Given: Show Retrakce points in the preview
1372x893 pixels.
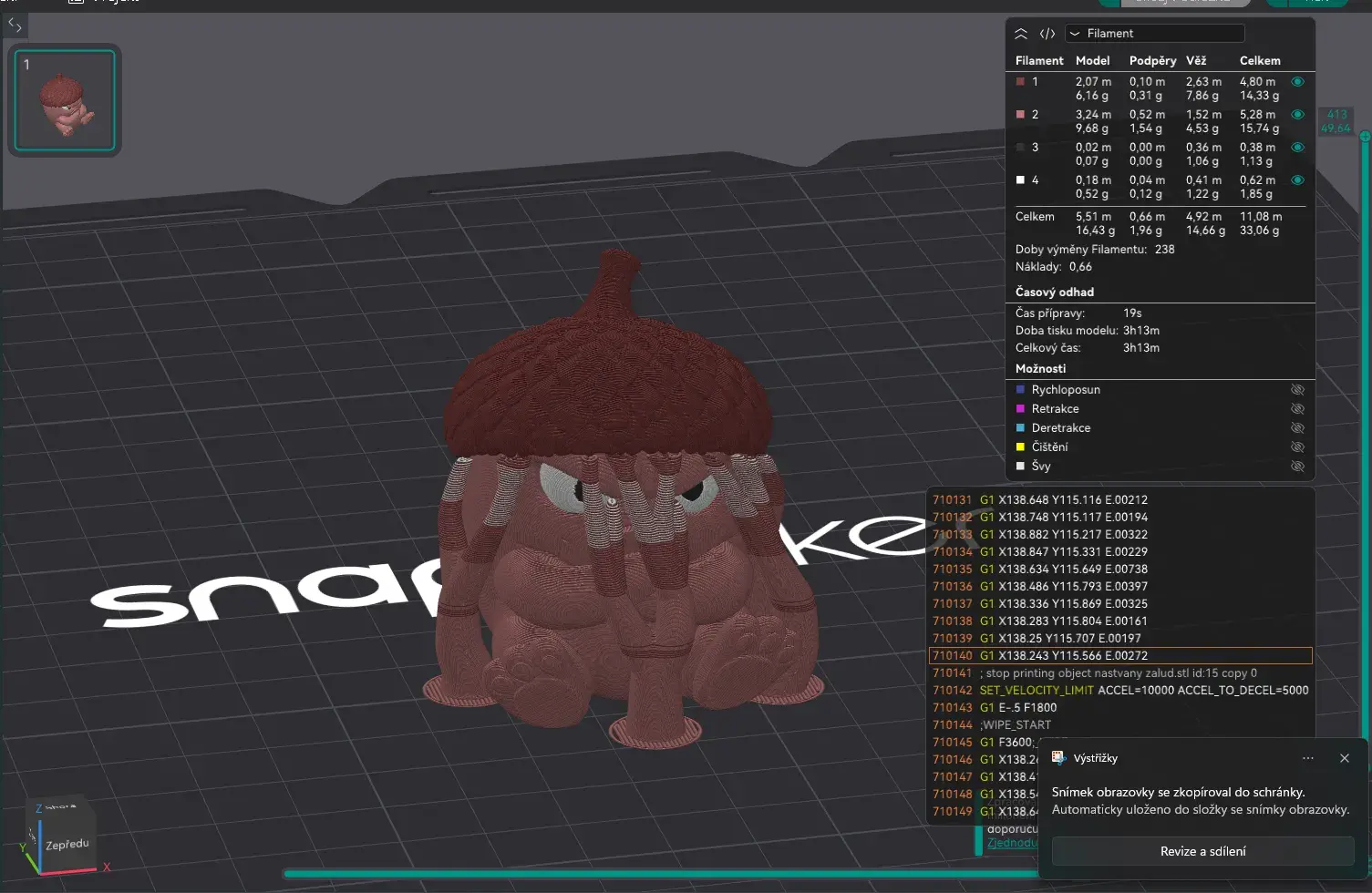Looking at the screenshot, I should tap(1297, 409).
